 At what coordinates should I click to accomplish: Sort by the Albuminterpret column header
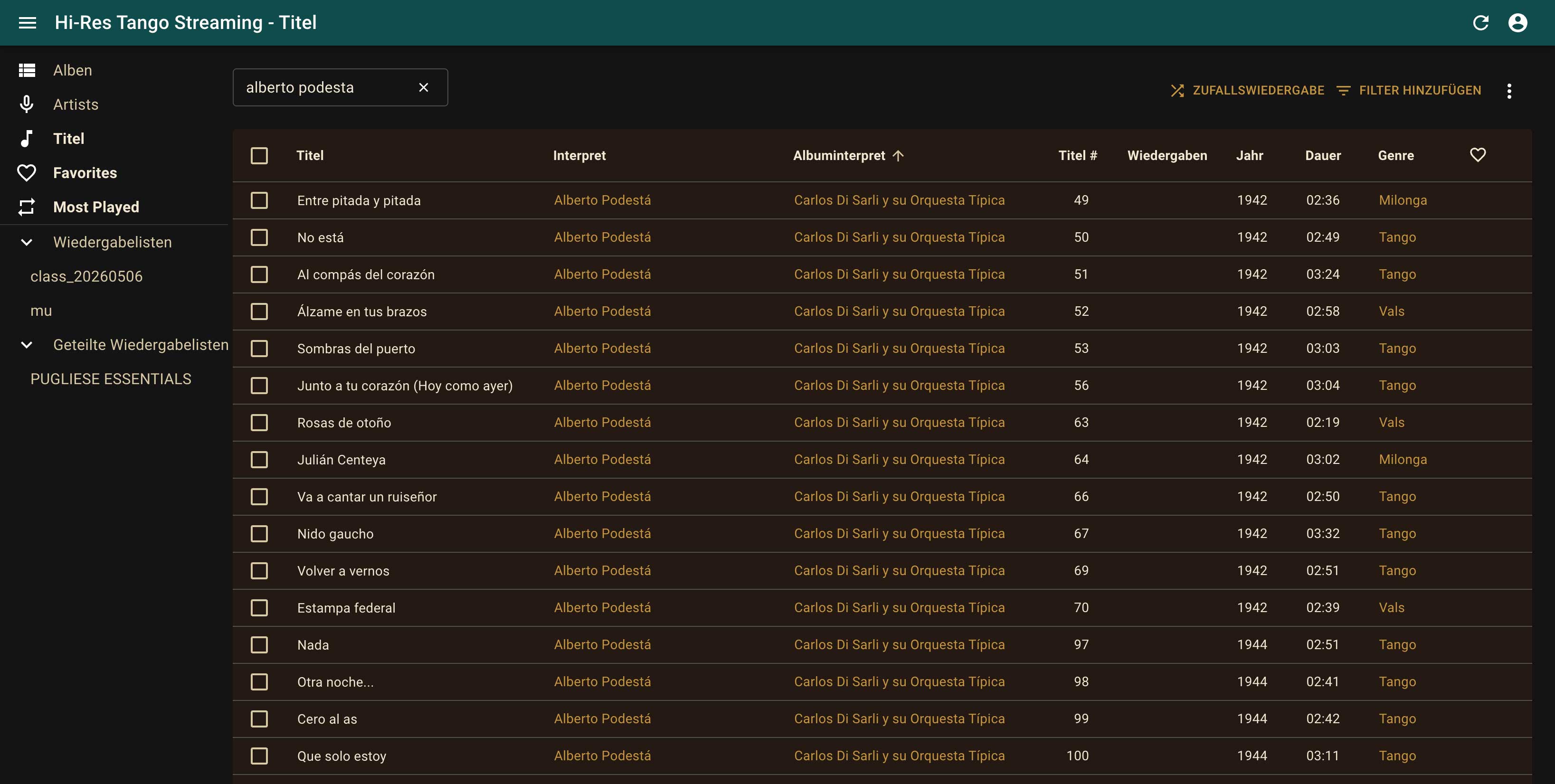[839, 156]
